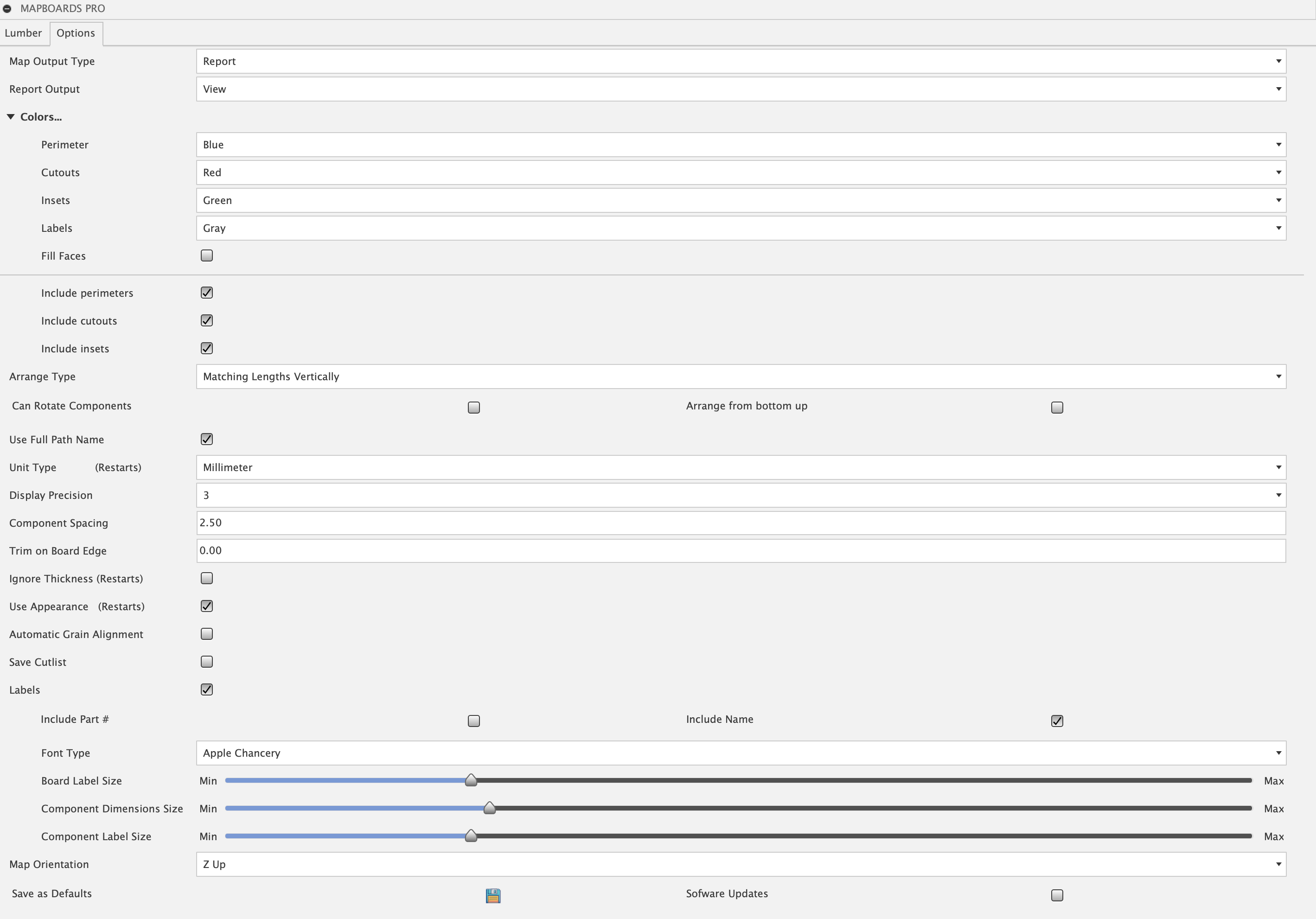Select the Options tab
This screenshot has width=1316, height=919.
click(76, 32)
